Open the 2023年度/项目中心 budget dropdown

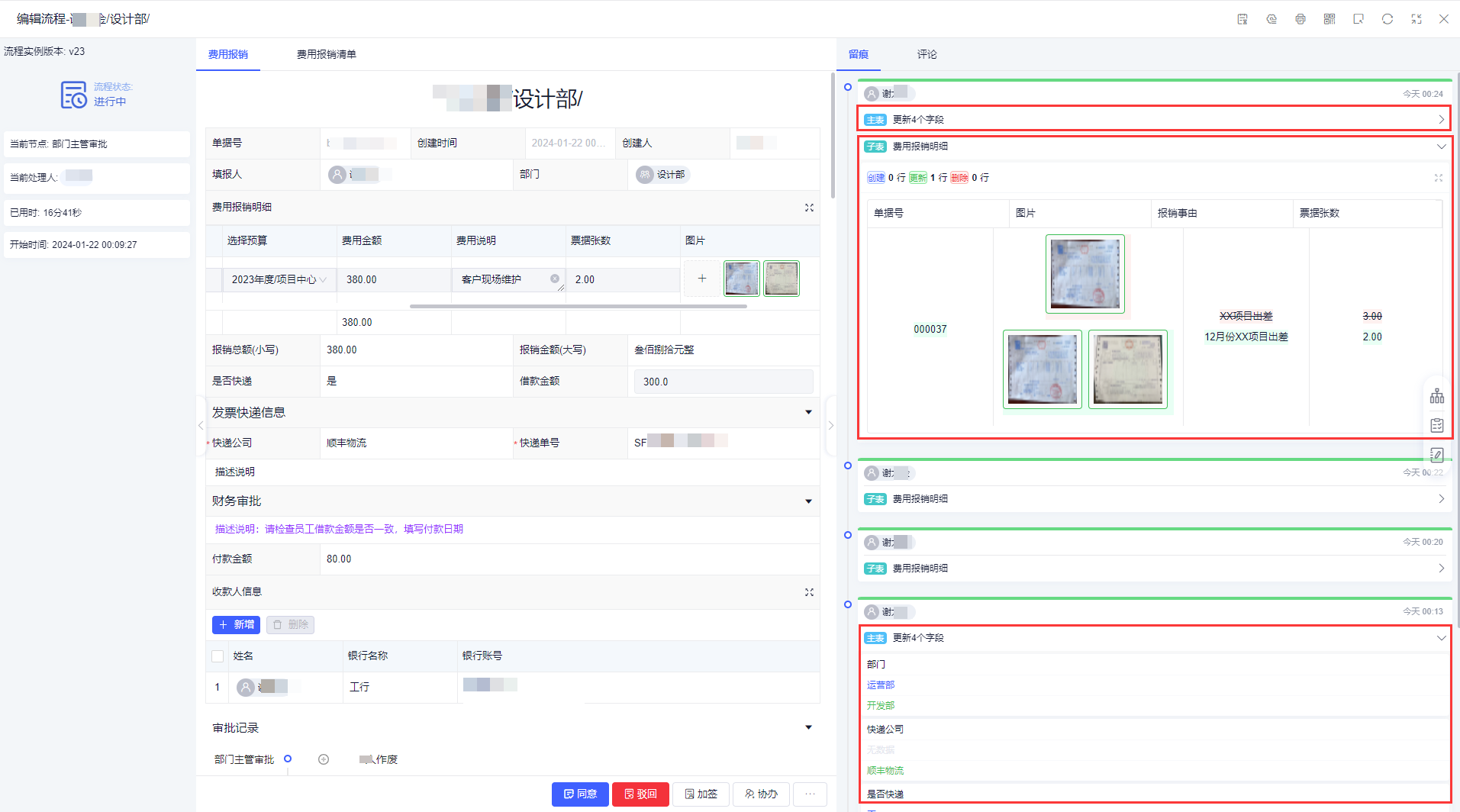coord(279,280)
